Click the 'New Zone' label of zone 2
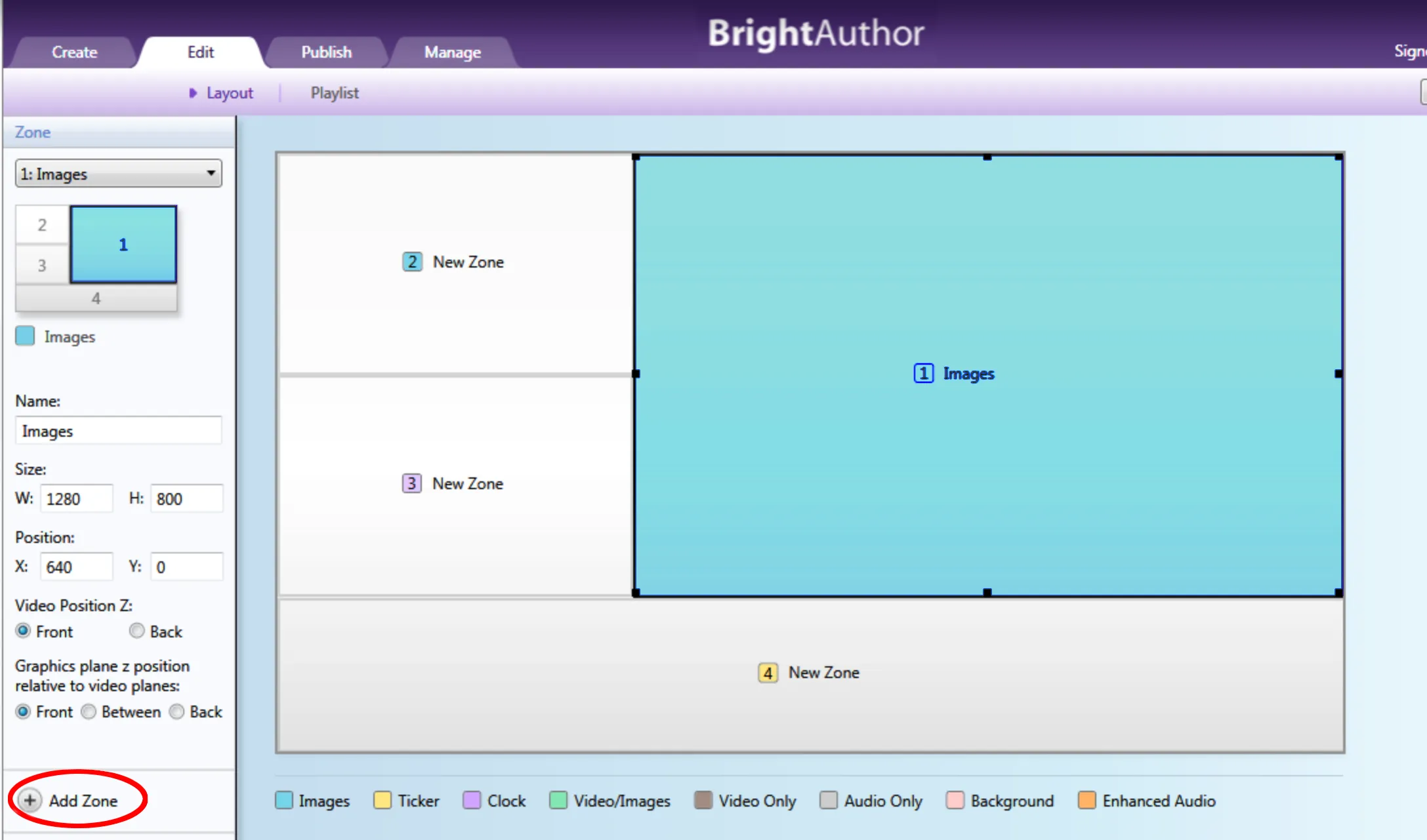The image size is (1427, 840). point(468,262)
